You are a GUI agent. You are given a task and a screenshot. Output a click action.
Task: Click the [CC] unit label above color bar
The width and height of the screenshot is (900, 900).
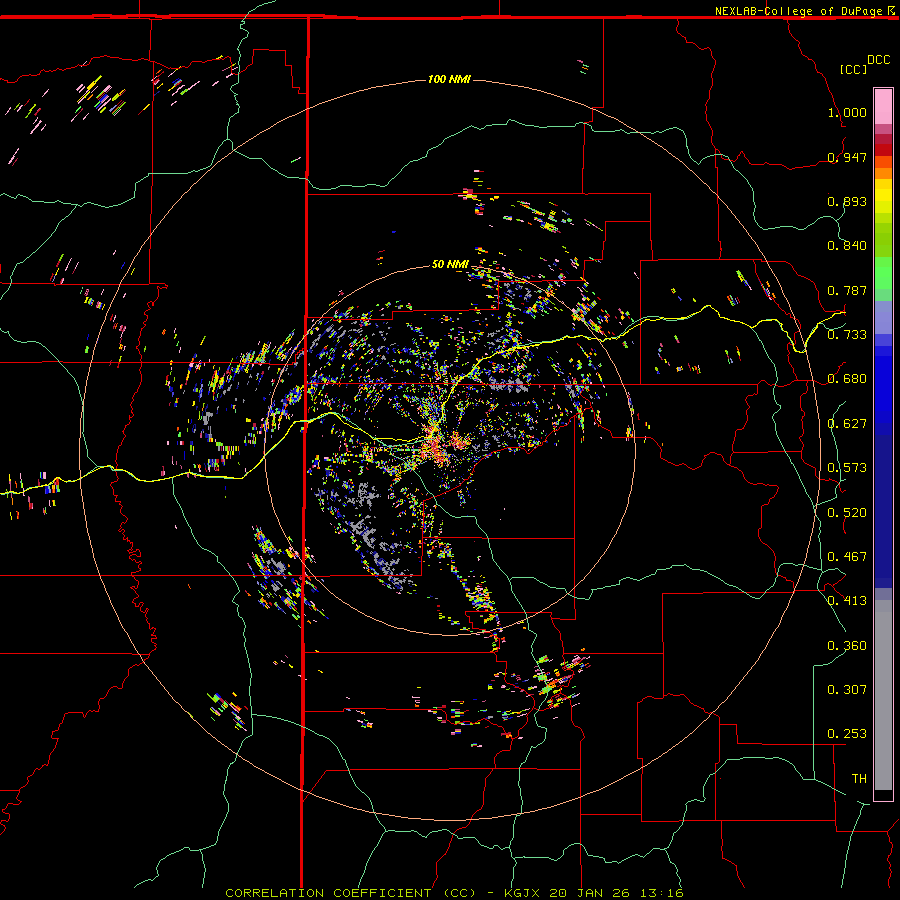pyautogui.click(x=853, y=69)
